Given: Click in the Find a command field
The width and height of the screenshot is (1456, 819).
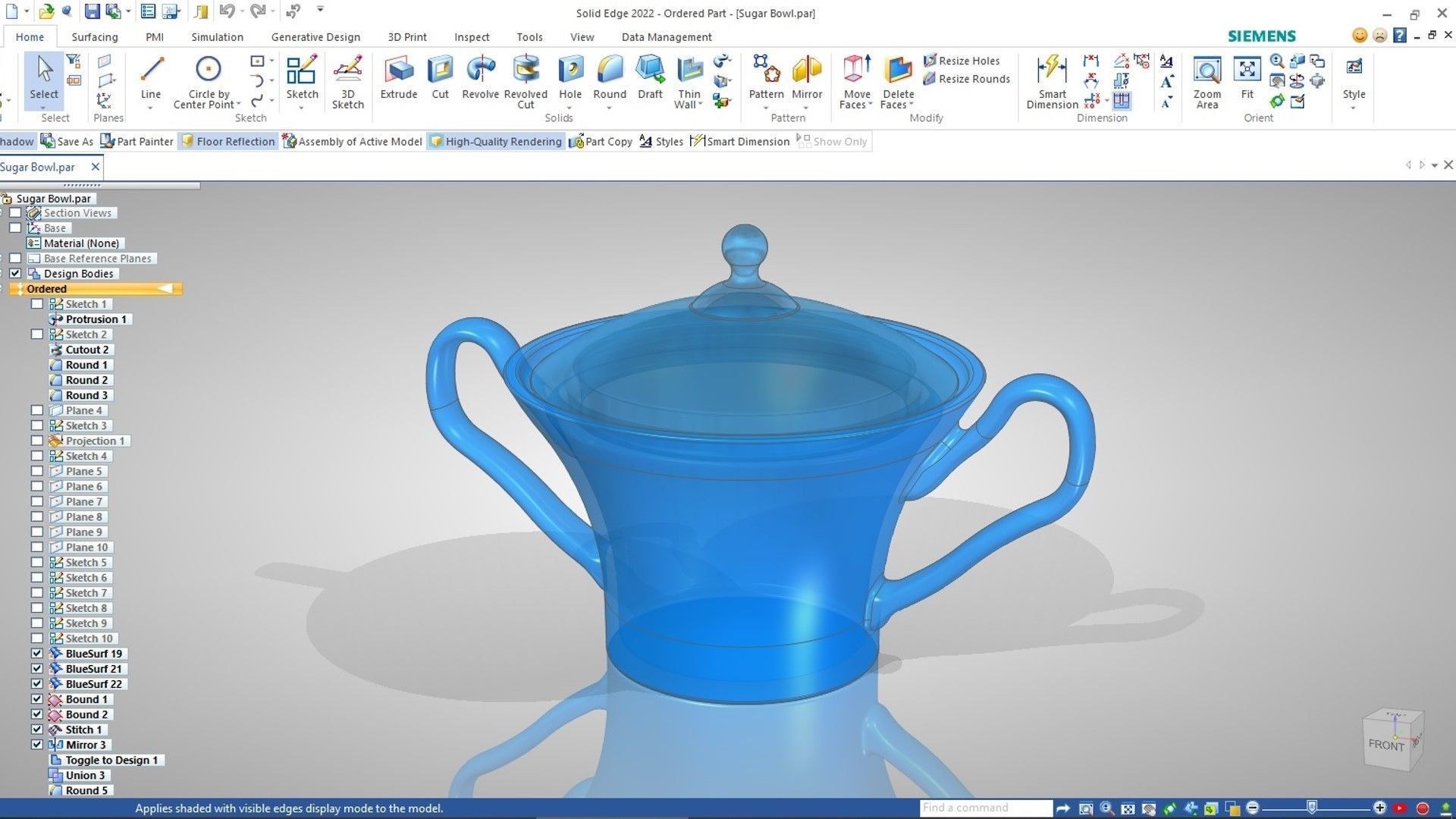Looking at the screenshot, I should 985,808.
